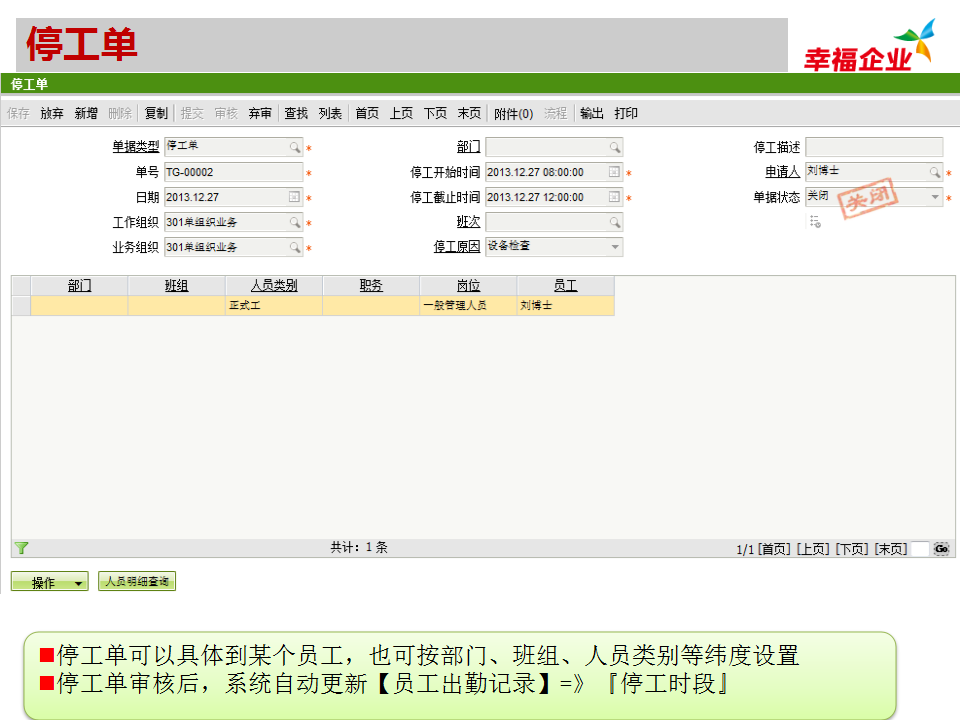Click the lookup icon in 工作组织 field
960x720 pixels.
(295, 222)
